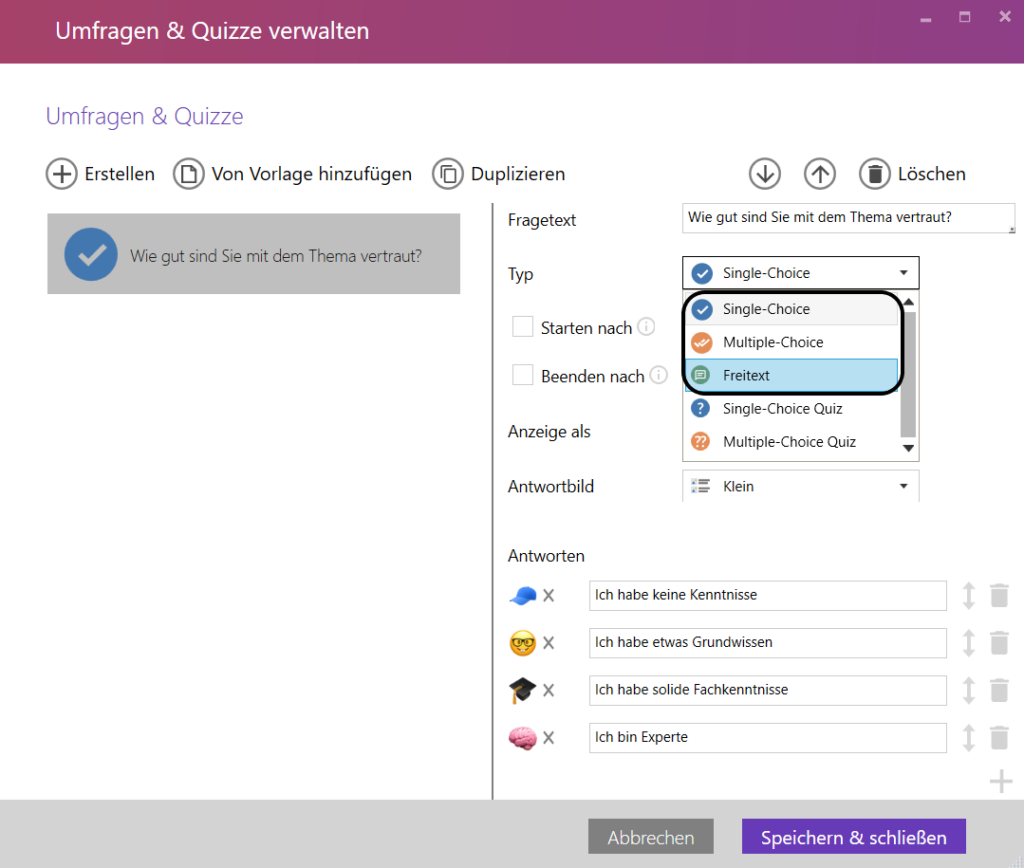The height and width of the screenshot is (868, 1024).
Task: Choose Single-Choice Quiz from the type list
Action: click(792, 409)
